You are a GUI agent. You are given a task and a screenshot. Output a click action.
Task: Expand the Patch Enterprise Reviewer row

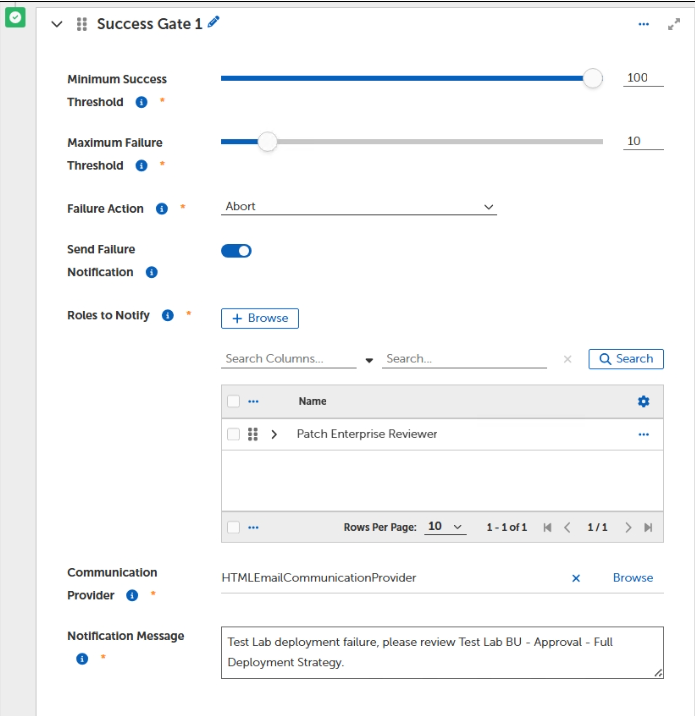click(274, 434)
